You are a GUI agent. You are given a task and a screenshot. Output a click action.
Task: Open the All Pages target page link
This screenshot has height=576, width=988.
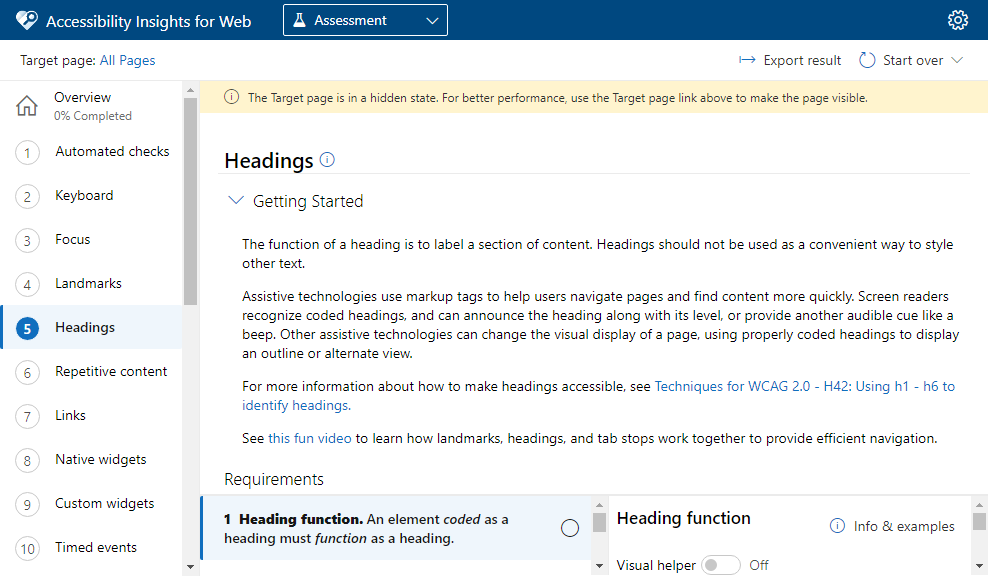pos(127,60)
